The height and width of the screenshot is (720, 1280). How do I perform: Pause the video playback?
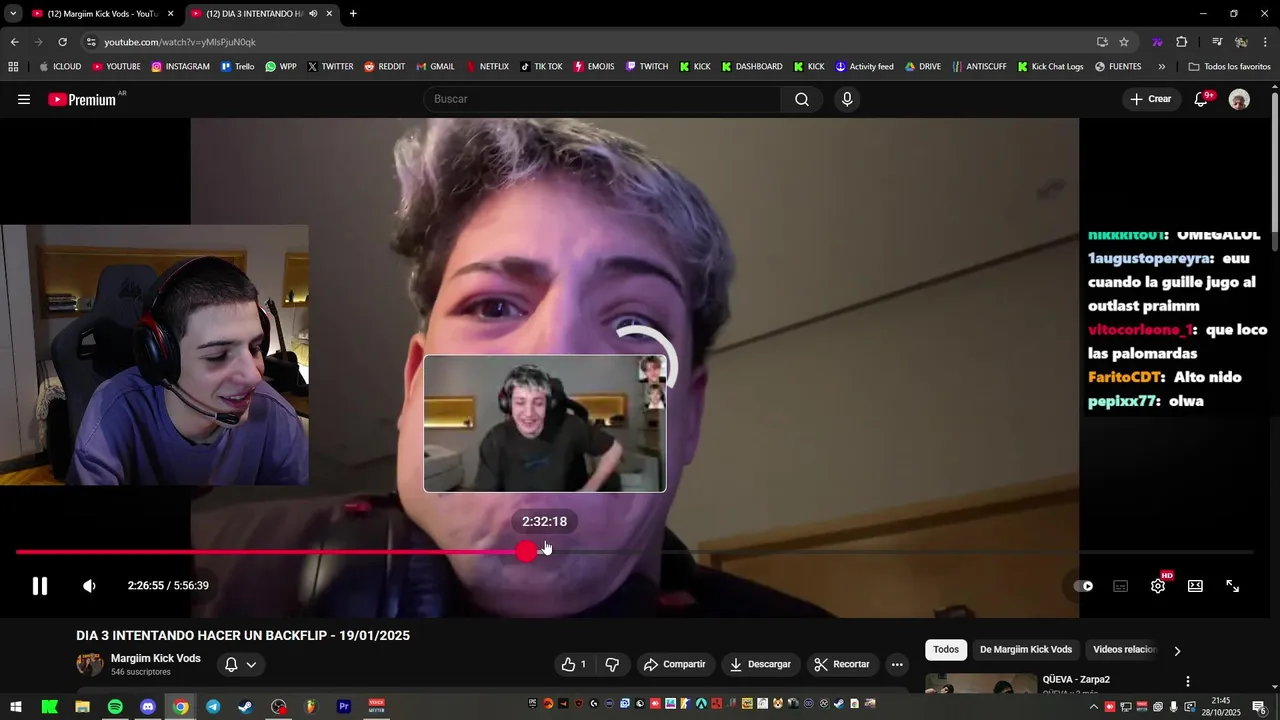pos(40,586)
